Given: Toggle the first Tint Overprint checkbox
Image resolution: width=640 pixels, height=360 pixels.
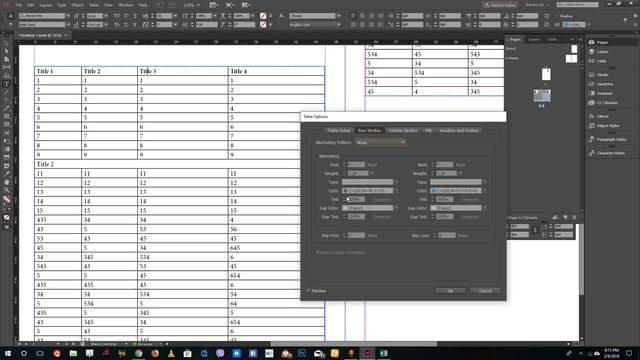Looking at the screenshot, I should [371, 199].
